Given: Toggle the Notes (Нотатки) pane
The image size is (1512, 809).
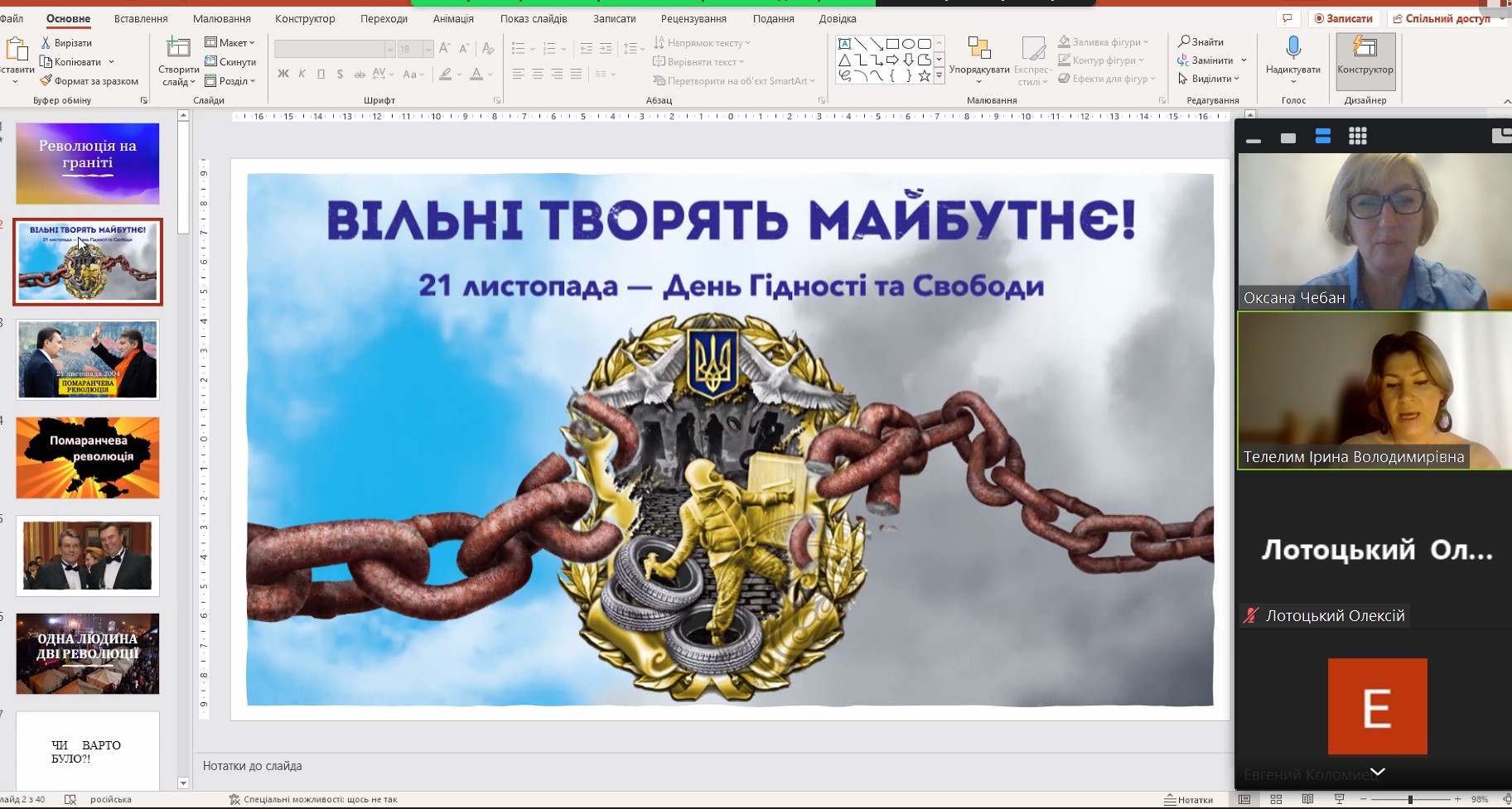Looking at the screenshot, I should (1188, 799).
